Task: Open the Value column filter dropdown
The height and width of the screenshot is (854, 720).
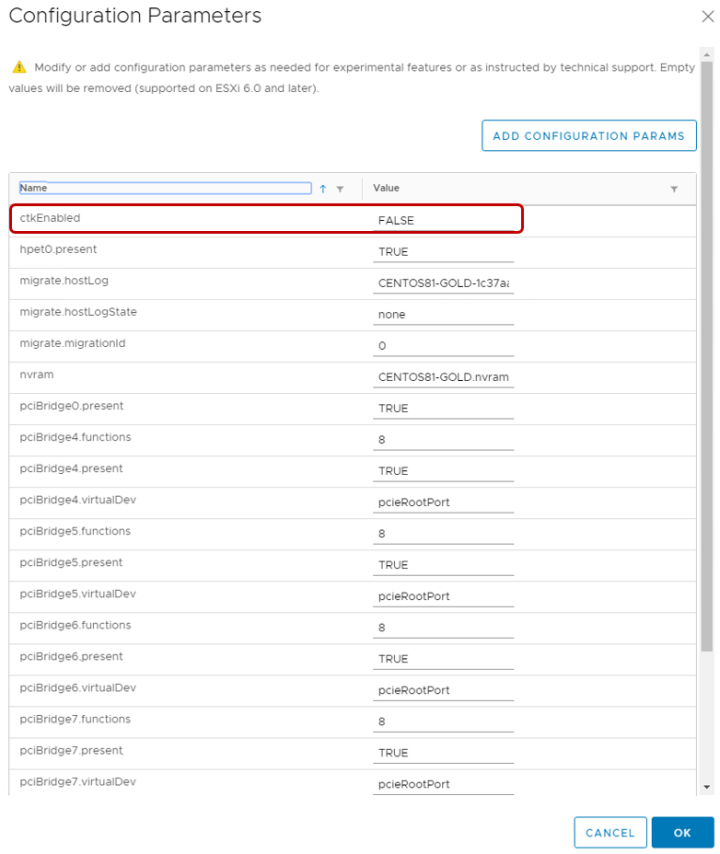Action: [x=673, y=189]
